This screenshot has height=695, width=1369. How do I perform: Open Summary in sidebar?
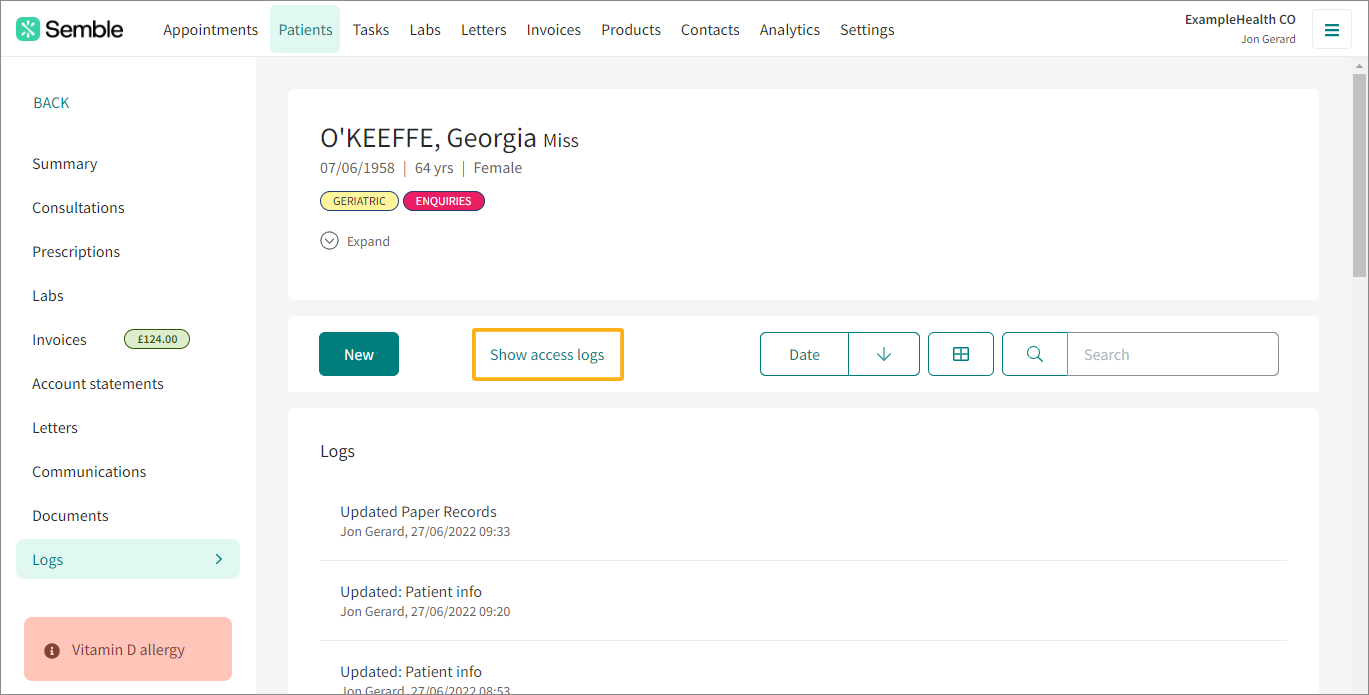65,164
